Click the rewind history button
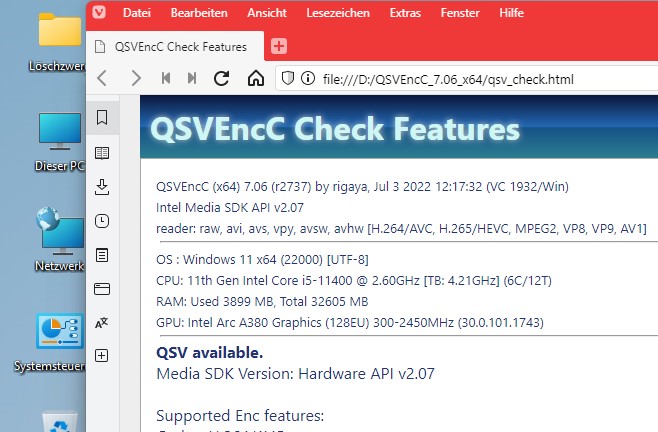Screen dimensions: 658x432 click(166, 78)
